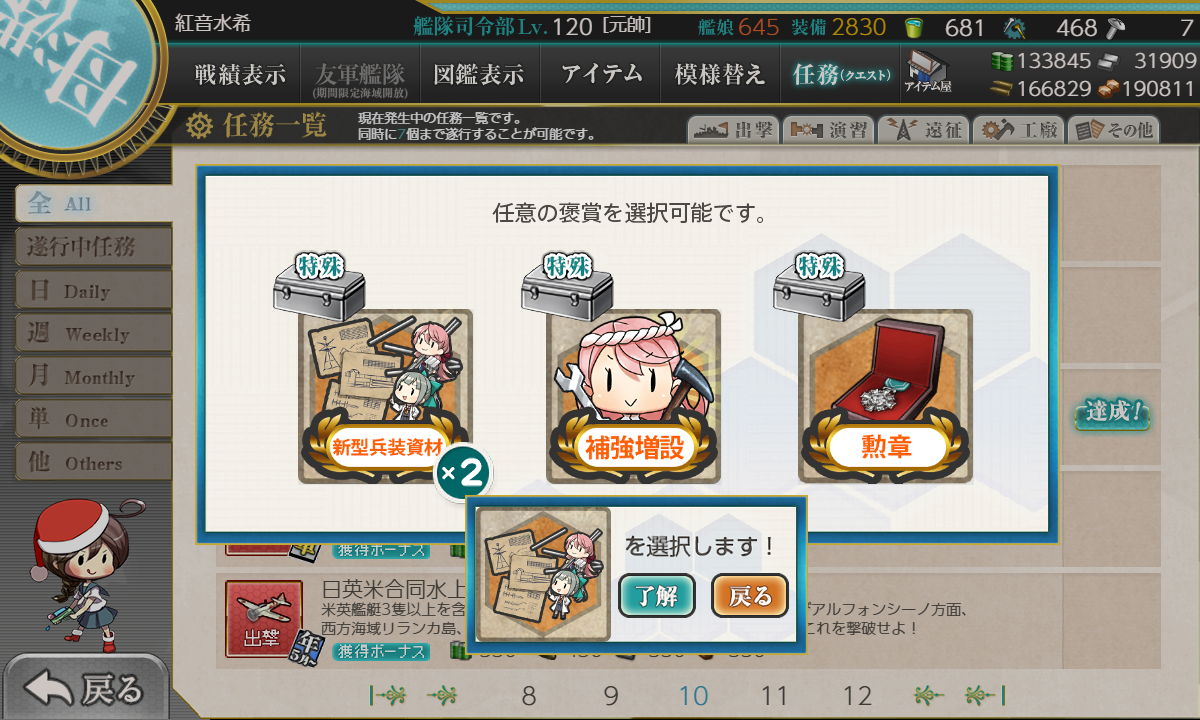The width and height of the screenshot is (1200, 720).
Task: Choose the 補強増設 reward icon
Action: (x=634, y=397)
